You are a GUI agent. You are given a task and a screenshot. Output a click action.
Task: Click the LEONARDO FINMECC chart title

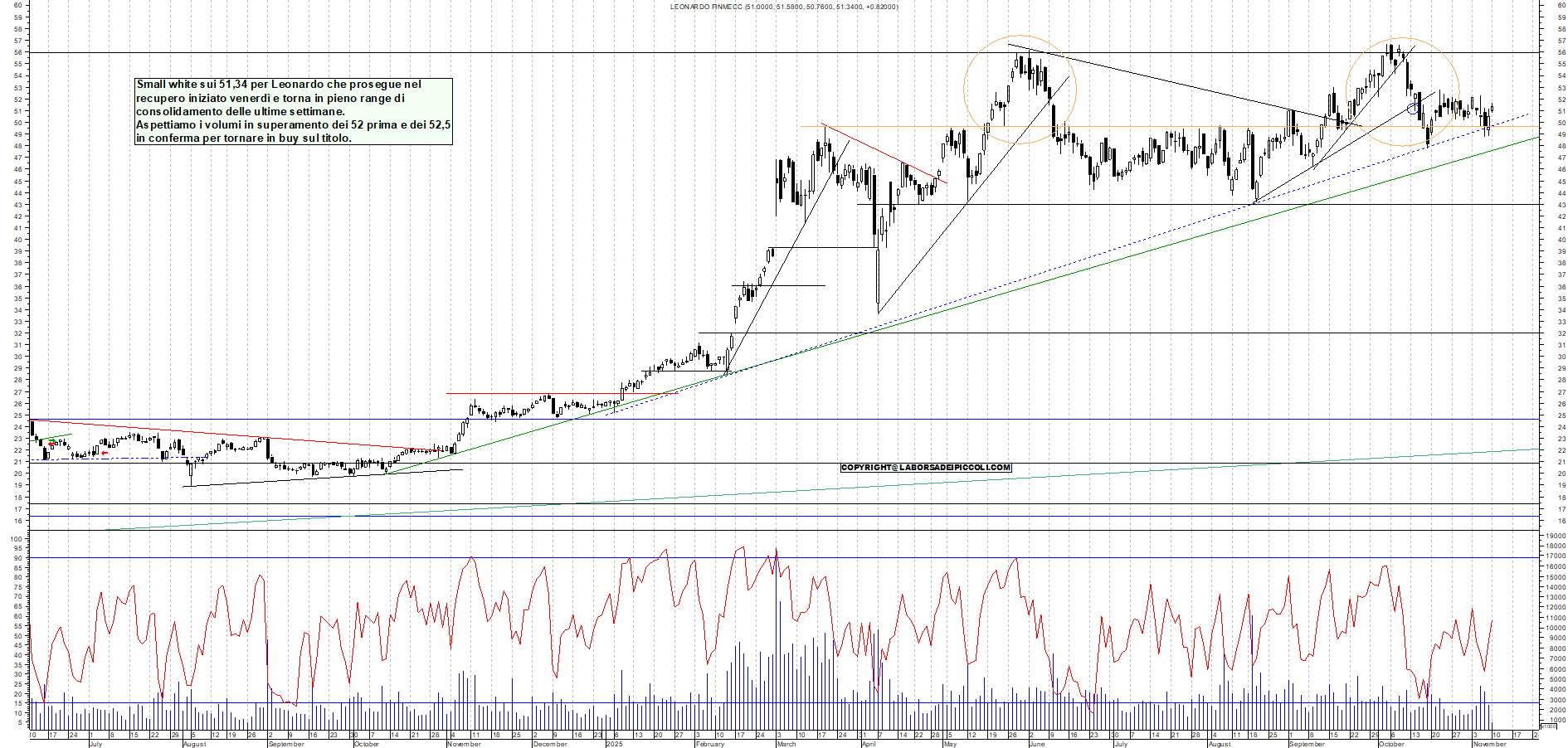783,7
